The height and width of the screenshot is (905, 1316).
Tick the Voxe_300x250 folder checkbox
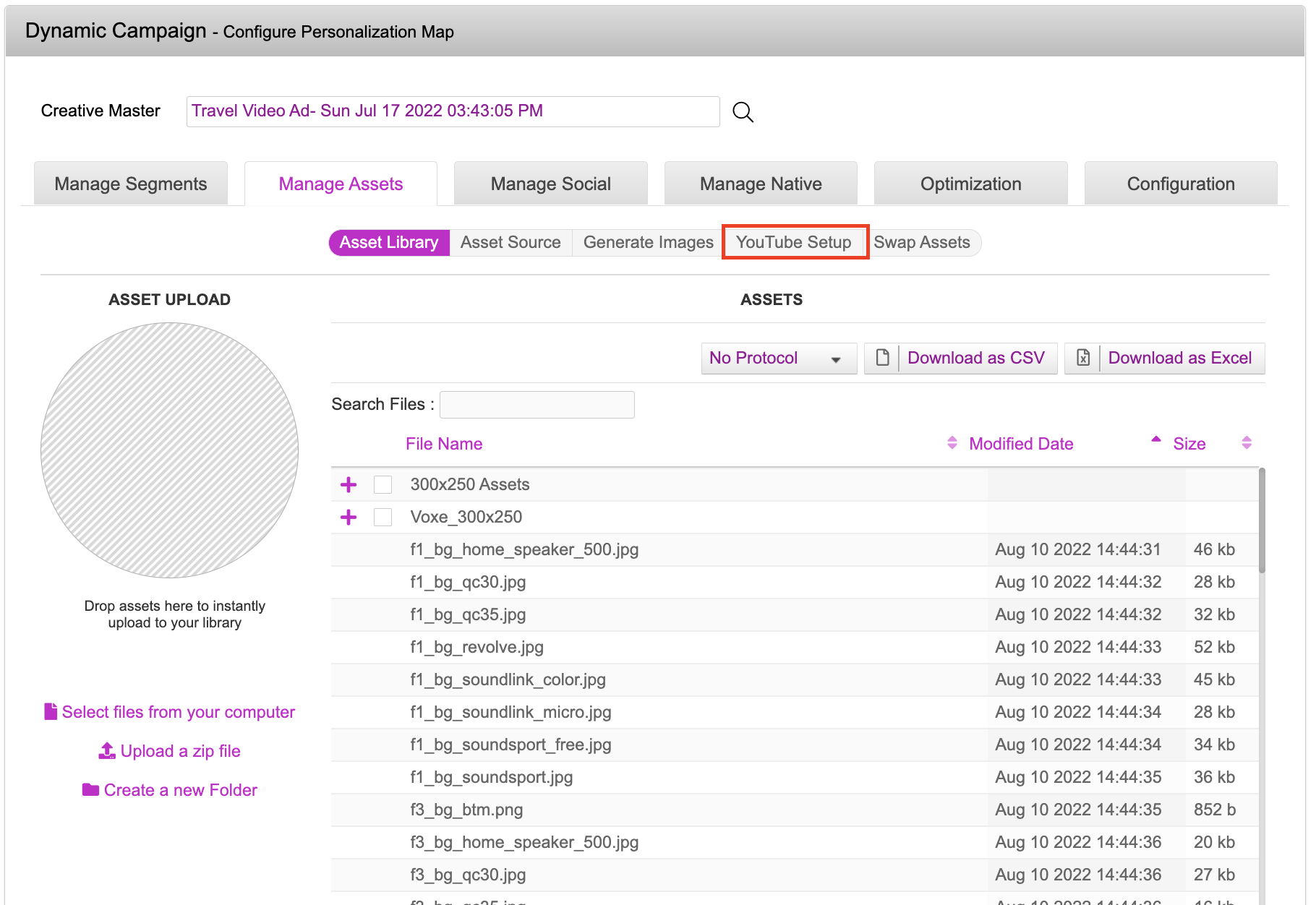pyautogui.click(x=383, y=517)
